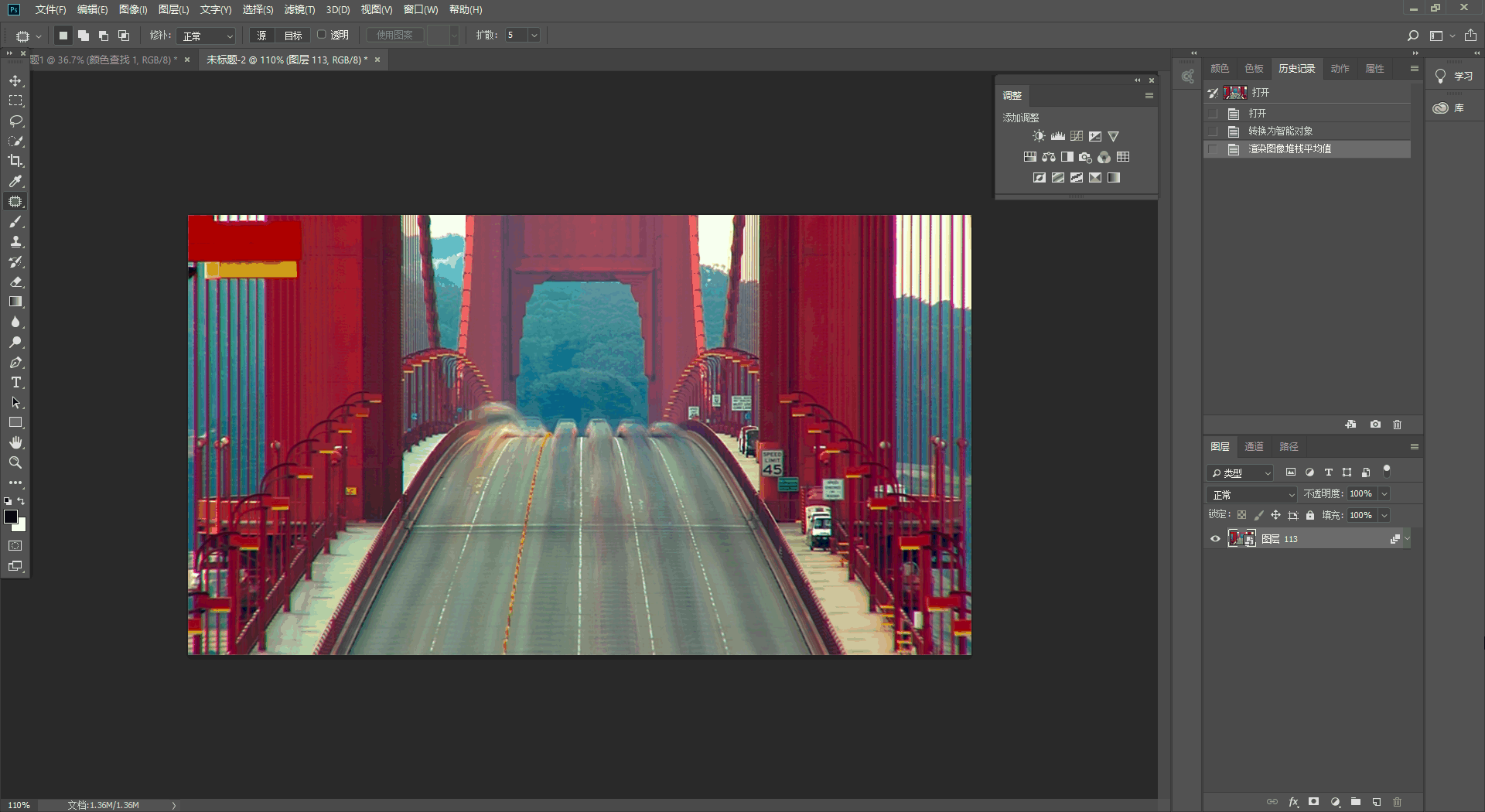1485x812 pixels.
Task: Expand the 不透明度 opacity dropdown
Action: 1384,494
